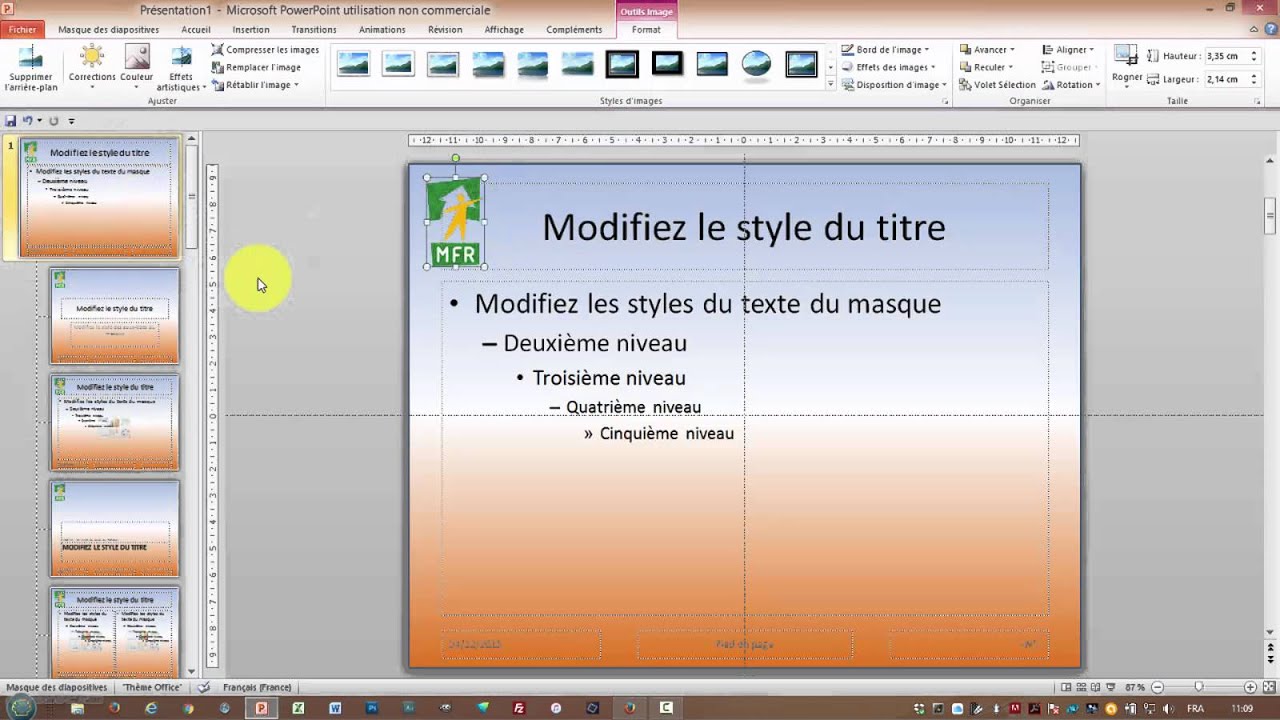The width and height of the screenshot is (1280, 720).
Task: Click the reading view icon in status bar
Action: pyautogui.click(x=1097, y=688)
